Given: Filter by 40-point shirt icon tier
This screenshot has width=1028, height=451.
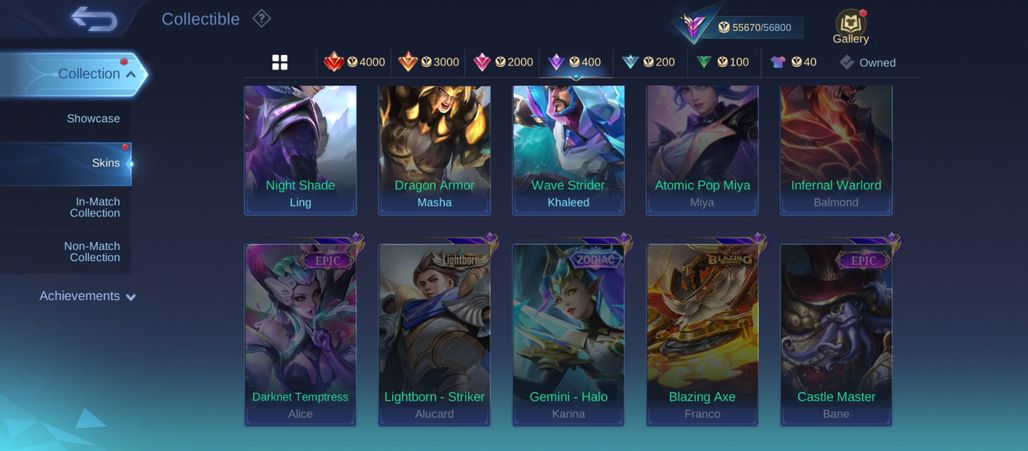Looking at the screenshot, I should click(793, 62).
